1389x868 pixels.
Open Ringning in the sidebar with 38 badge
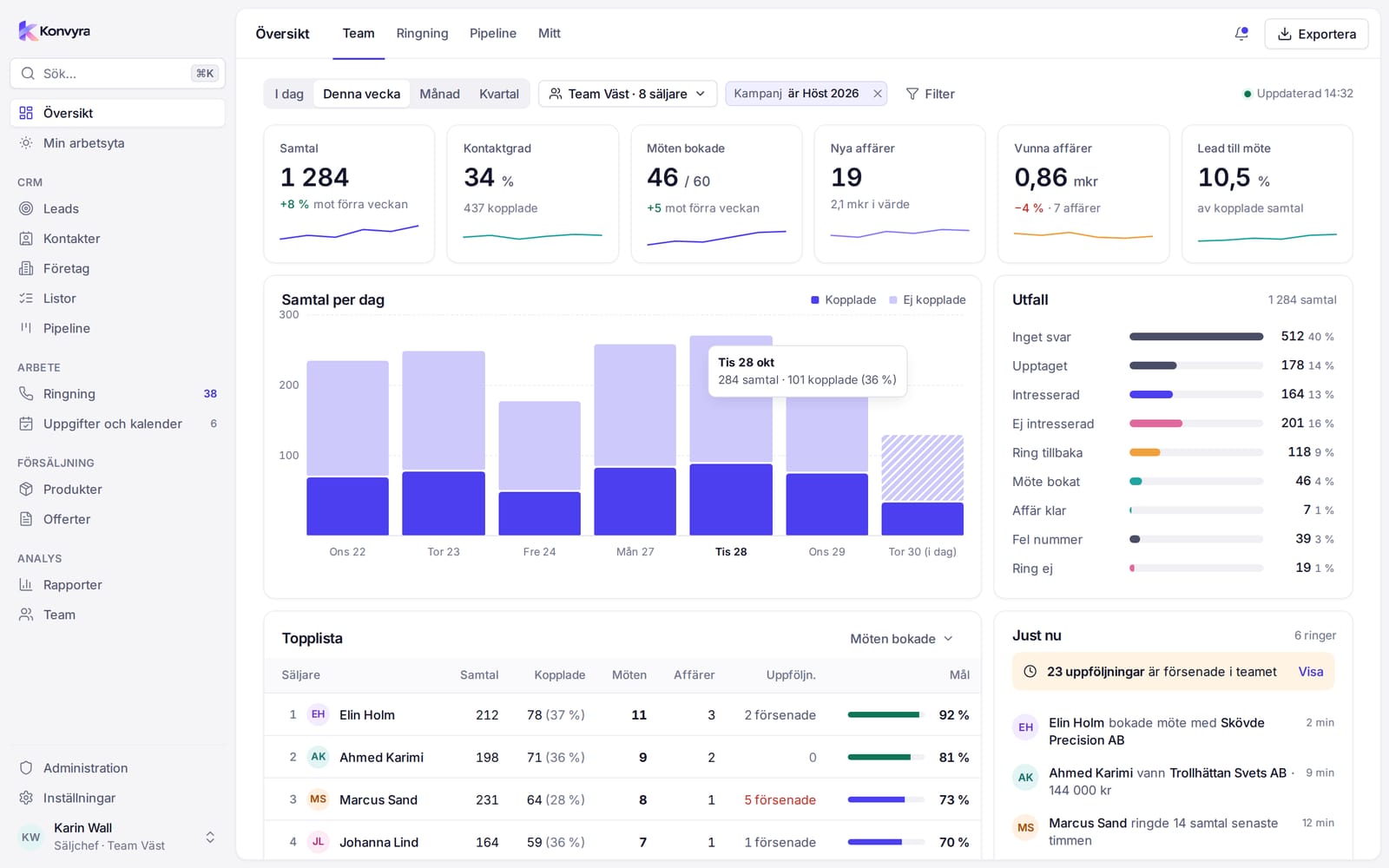click(117, 394)
